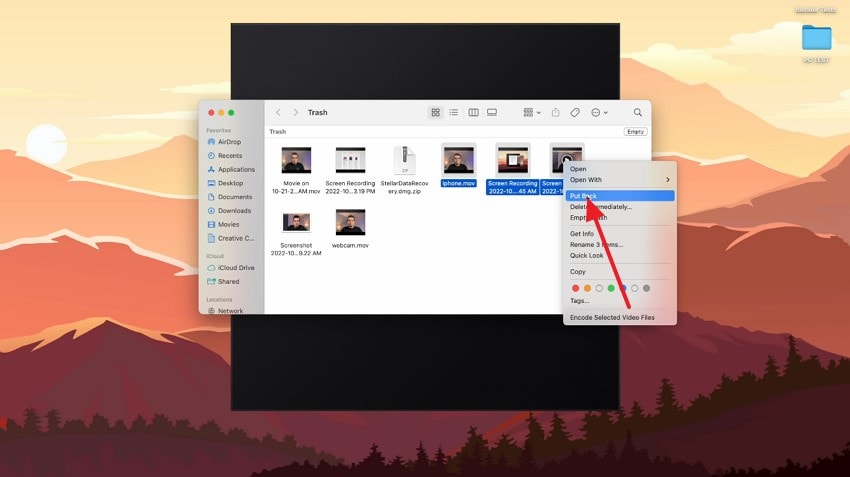Image resolution: width=850 pixels, height=477 pixels.
Task: Choose Quick Look in context menu
Action: 620,255
